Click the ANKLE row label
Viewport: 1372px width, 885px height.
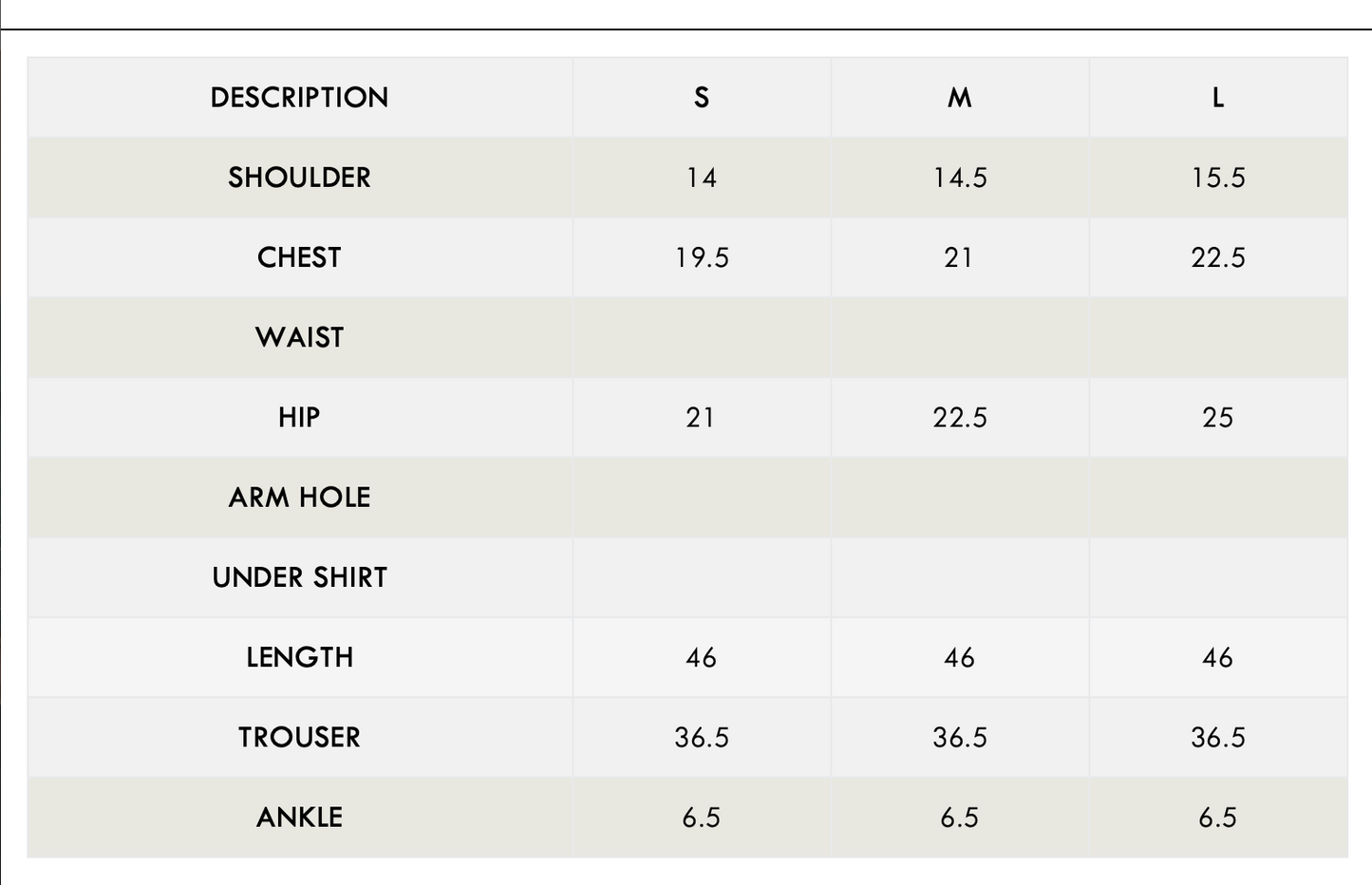pyautogui.click(x=300, y=817)
